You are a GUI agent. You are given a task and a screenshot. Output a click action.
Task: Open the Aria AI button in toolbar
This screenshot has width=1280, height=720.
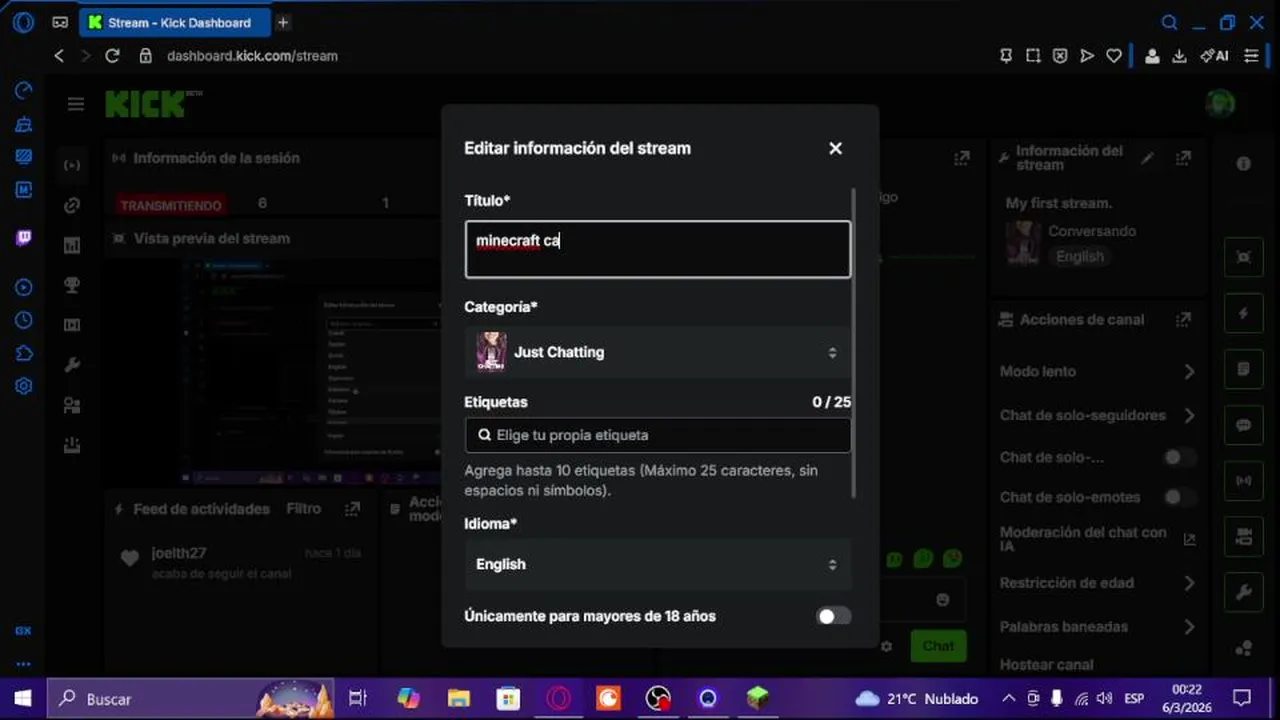pos(1214,56)
